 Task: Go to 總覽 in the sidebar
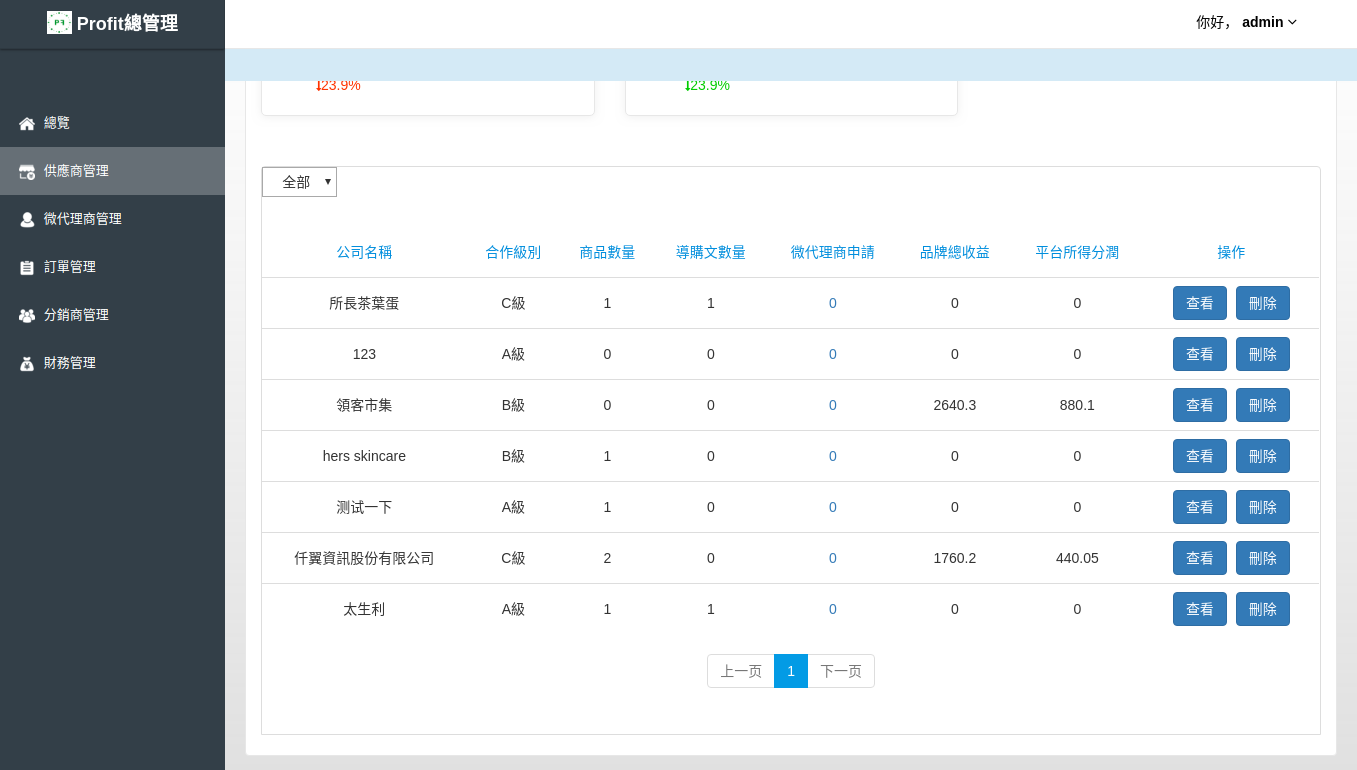tap(112, 123)
